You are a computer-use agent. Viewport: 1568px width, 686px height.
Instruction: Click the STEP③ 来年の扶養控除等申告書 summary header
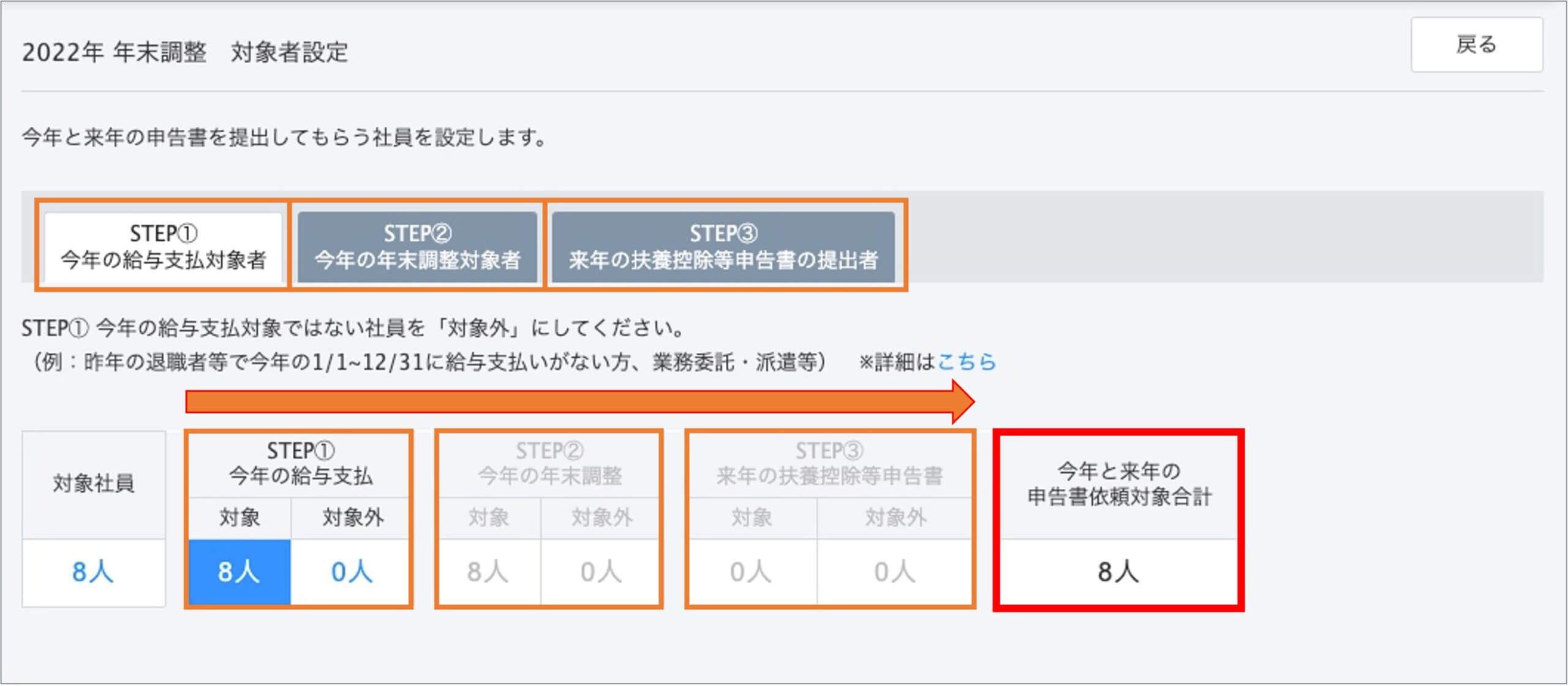coord(829,464)
